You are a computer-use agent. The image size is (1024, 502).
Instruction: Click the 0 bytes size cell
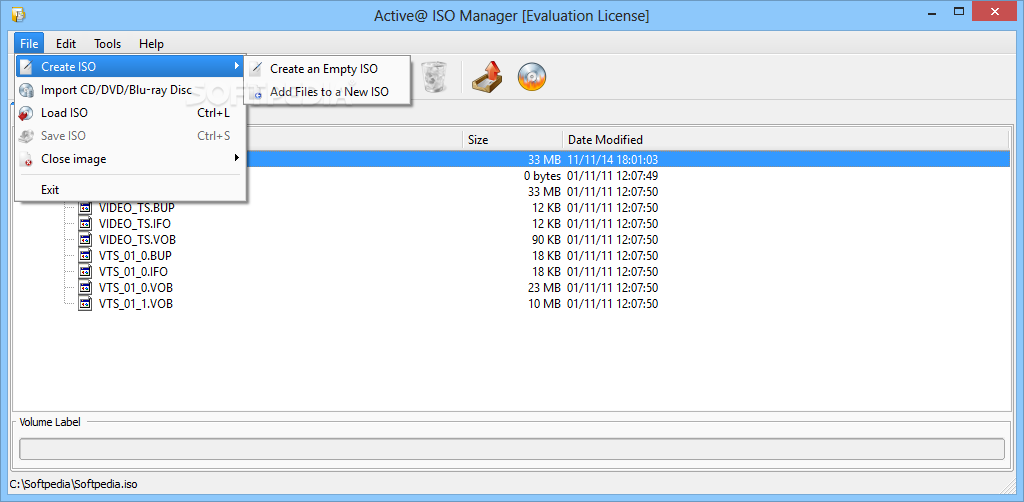[x=542, y=176]
